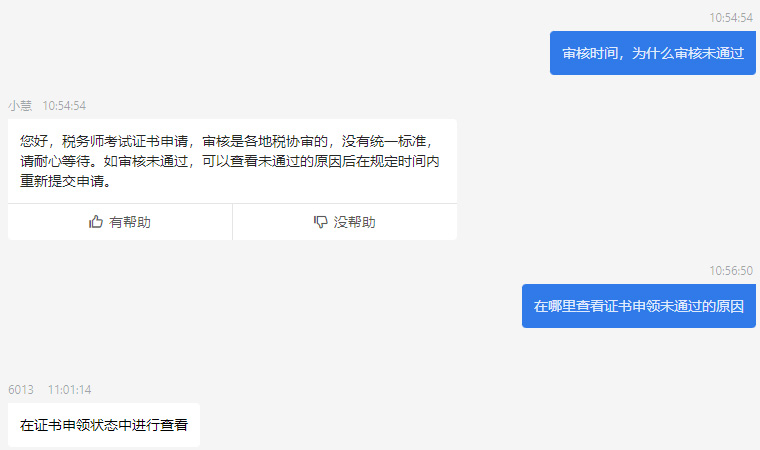Viewport: 760px width, 450px height.
Task: Click the 10:56:50 timestamp
Action: [731, 270]
